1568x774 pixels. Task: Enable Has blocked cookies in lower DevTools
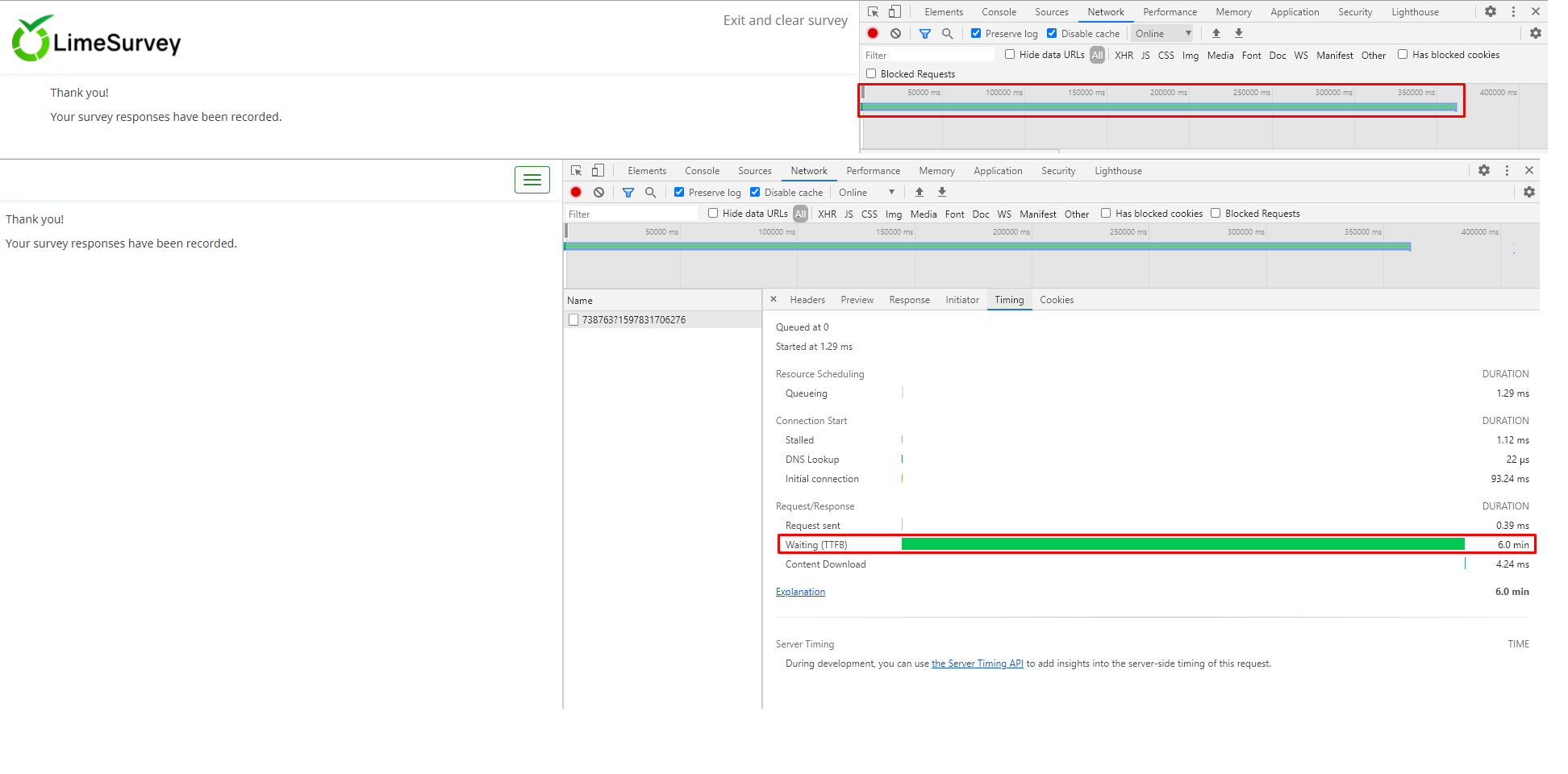tap(1106, 213)
